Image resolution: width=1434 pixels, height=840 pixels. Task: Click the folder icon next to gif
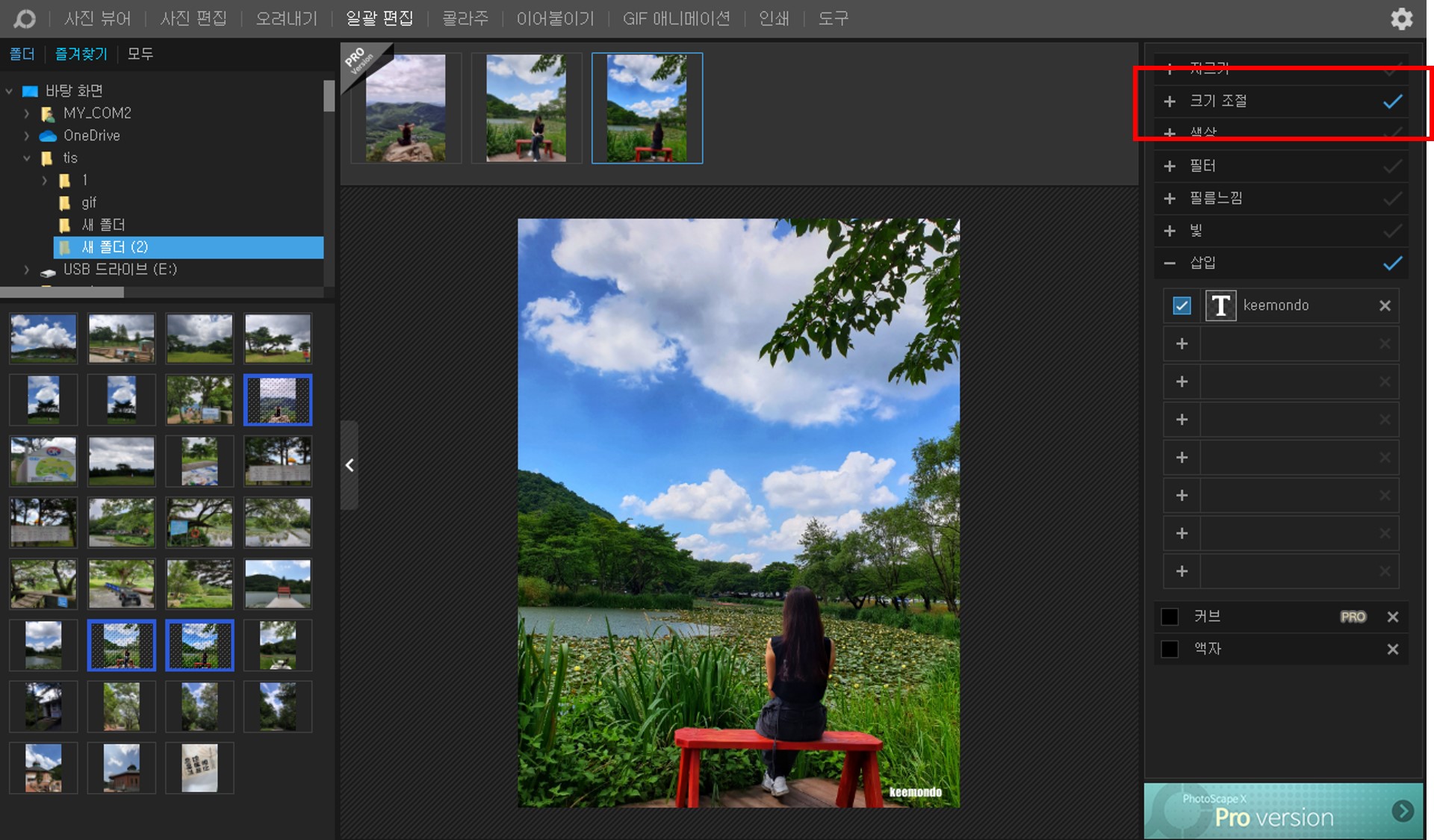(65, 203)
